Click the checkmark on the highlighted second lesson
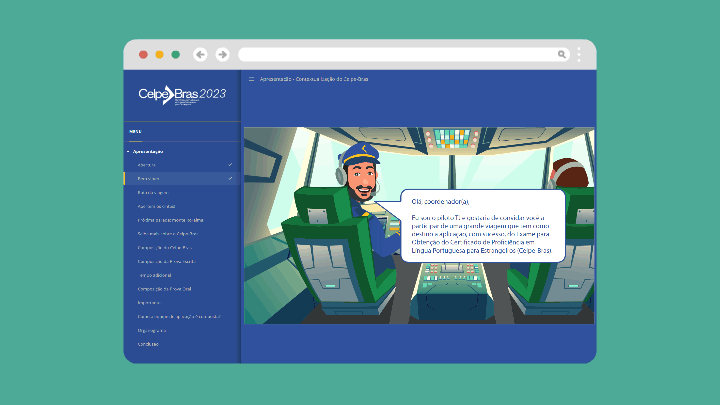 point(230,178)
